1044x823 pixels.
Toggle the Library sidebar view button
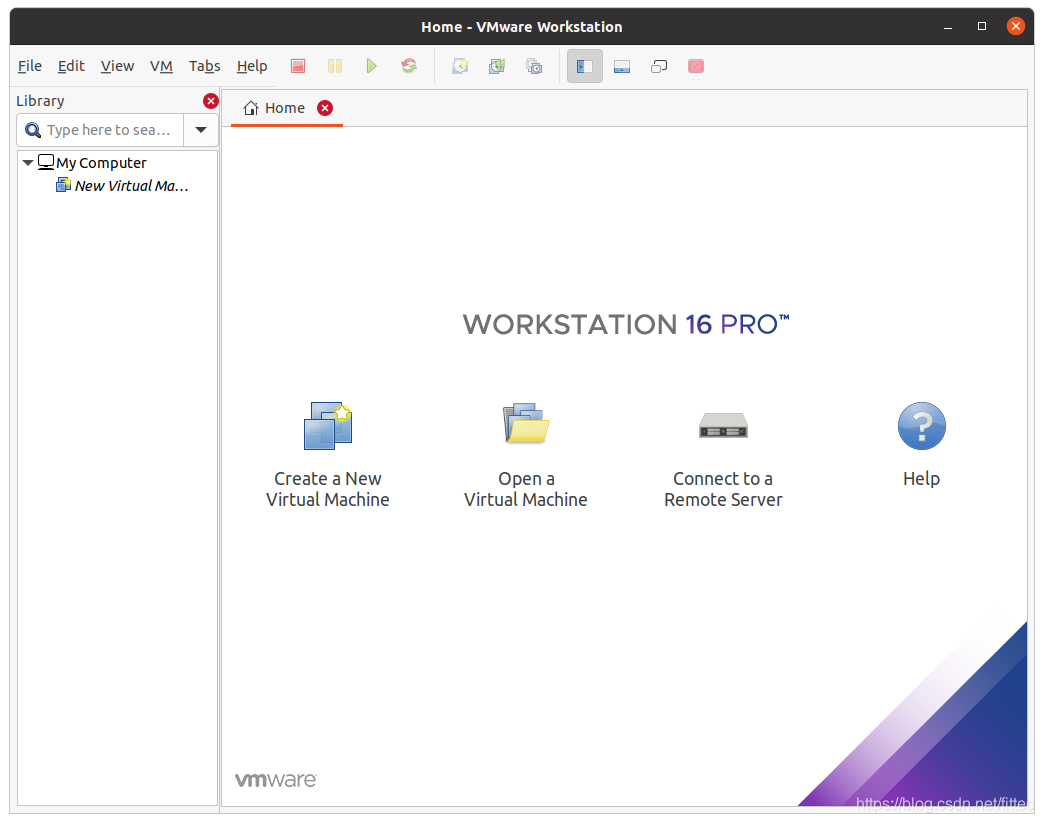click(585, 66)
